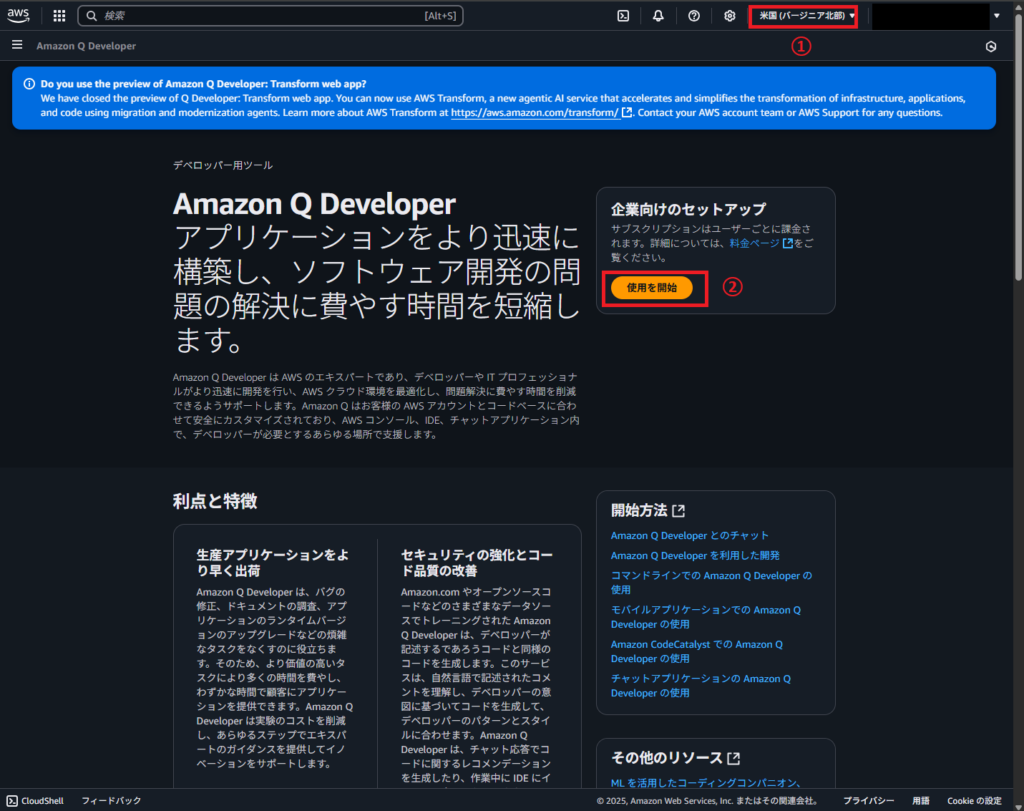
Task: Click external link icon after transform URL
Action: point(627,112)
